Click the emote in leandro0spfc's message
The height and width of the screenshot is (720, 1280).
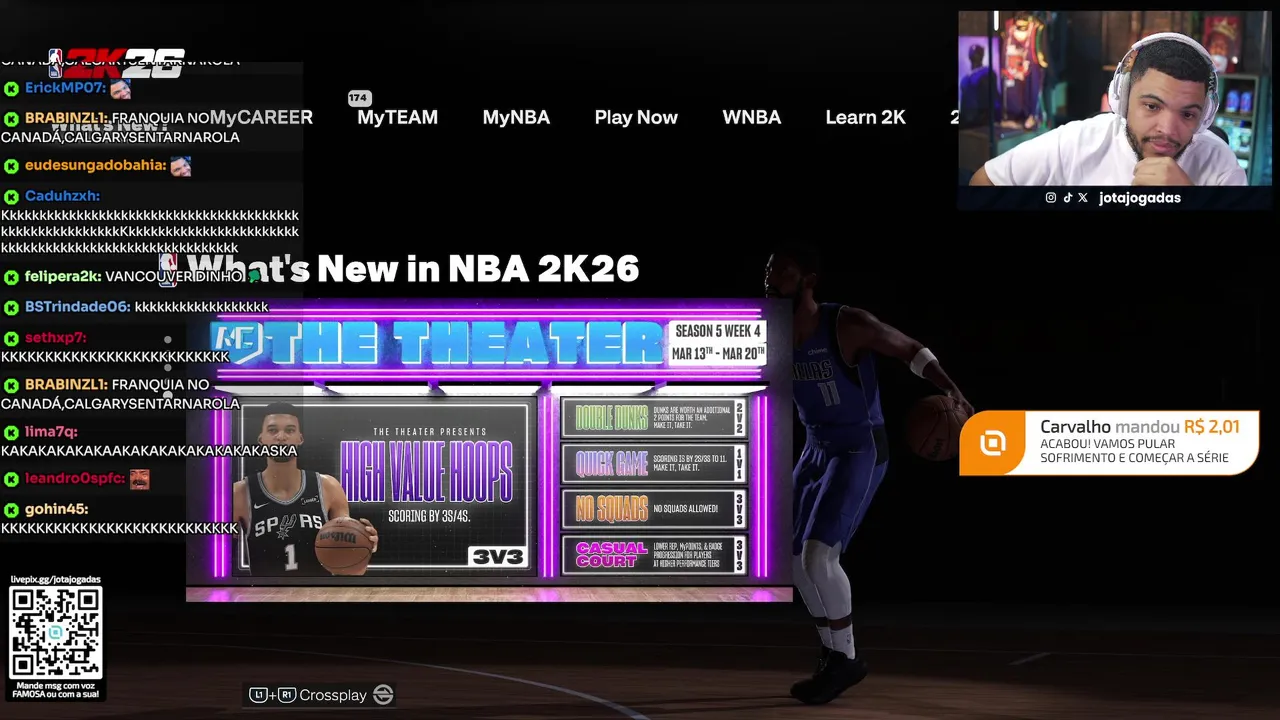tap(139, 479)
